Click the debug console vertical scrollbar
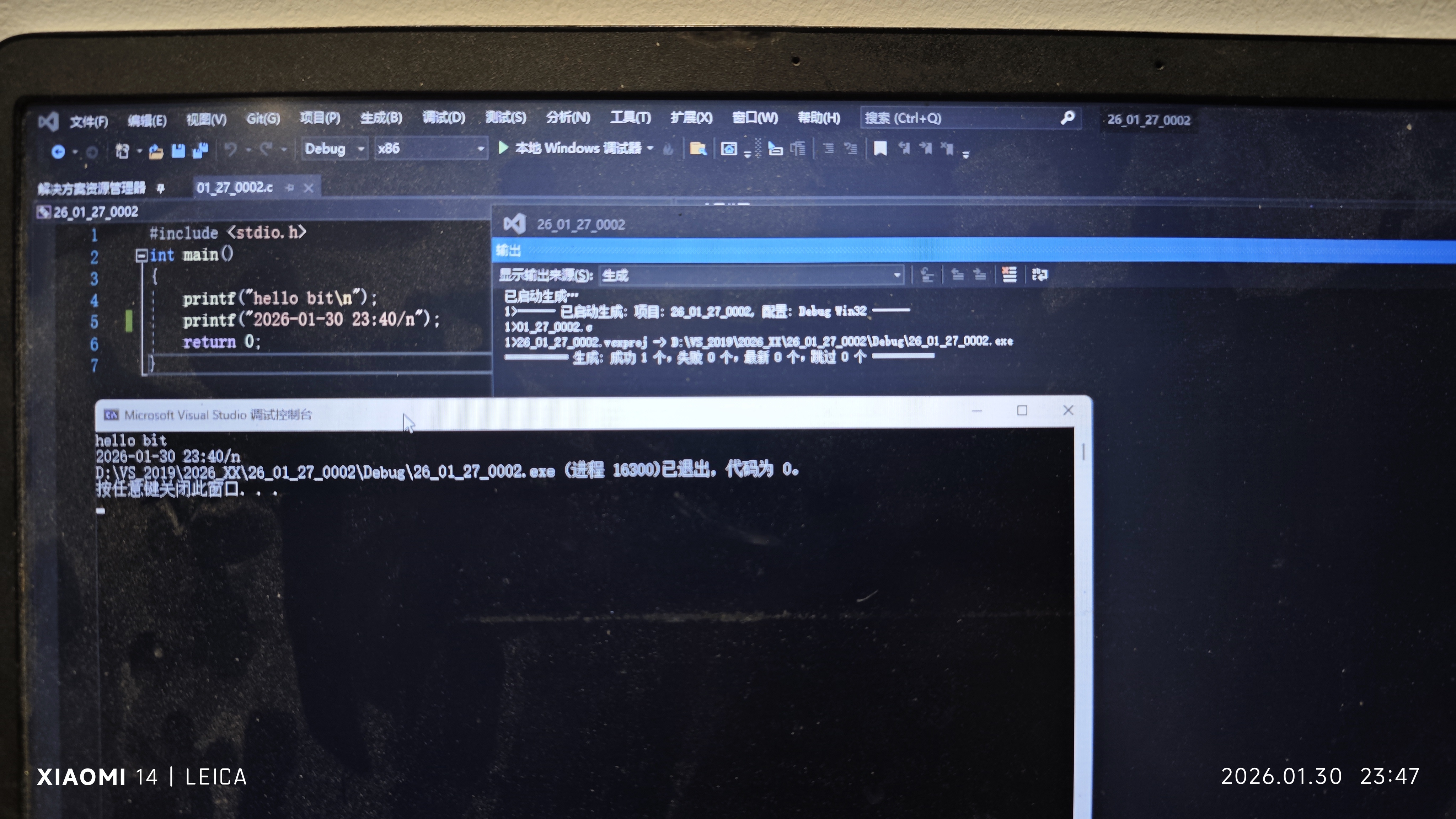The image size is (1456, 819). tap(1083, 452)
